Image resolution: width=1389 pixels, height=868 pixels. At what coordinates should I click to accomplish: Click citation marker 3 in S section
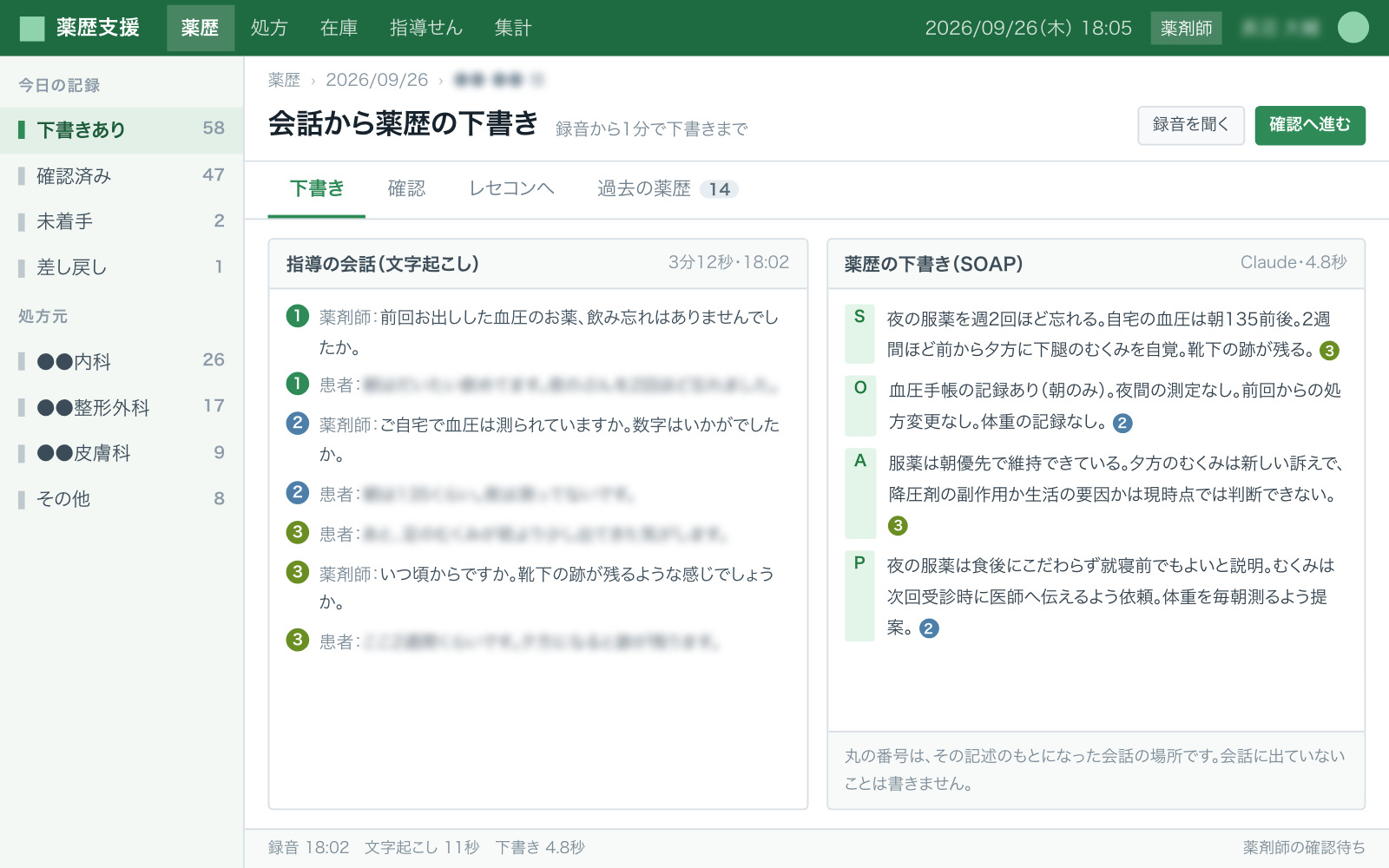click(1329, 351)
